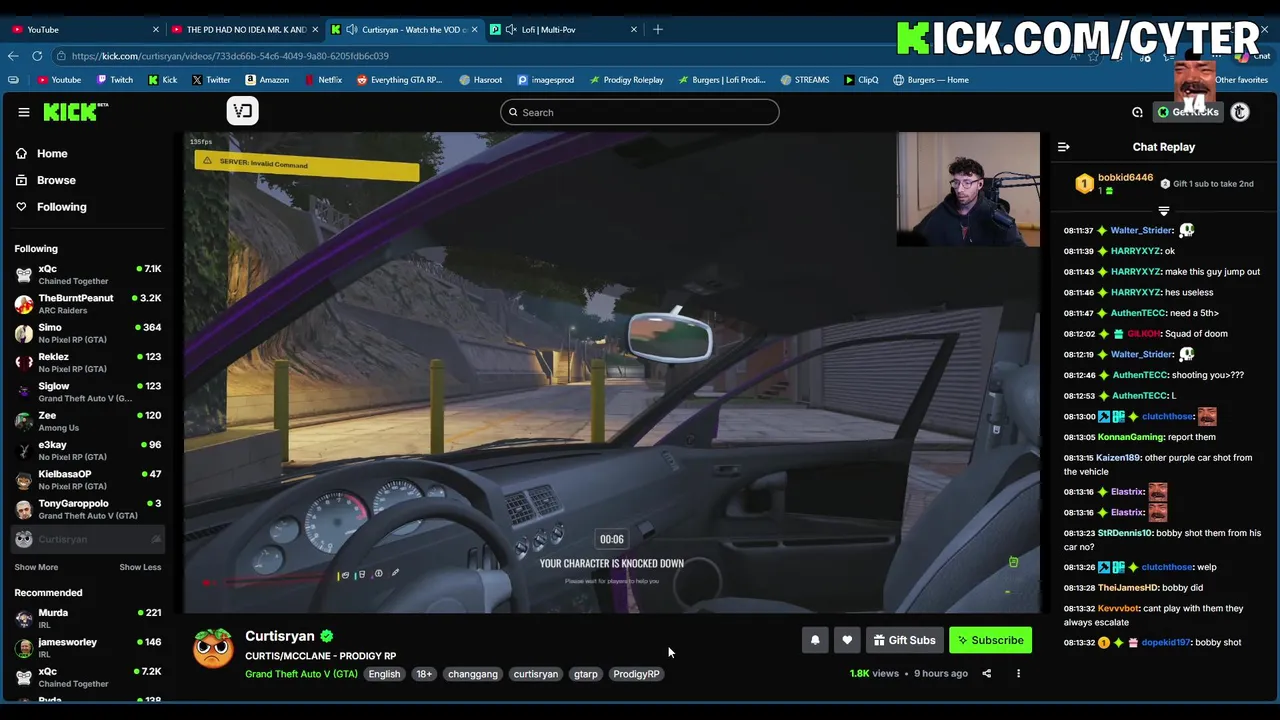Image resolution: width=1280 pixels, height=720 pixels.
Task: Open TheBurntPeanut channel from Following
Action: pos(88,304)
